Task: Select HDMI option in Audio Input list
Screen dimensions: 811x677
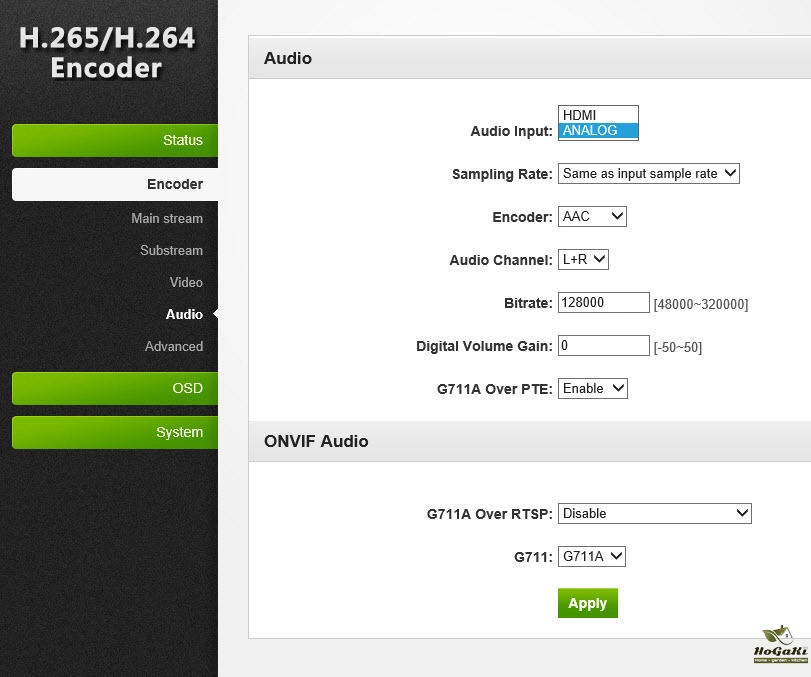Action: (x=597, y=115)
